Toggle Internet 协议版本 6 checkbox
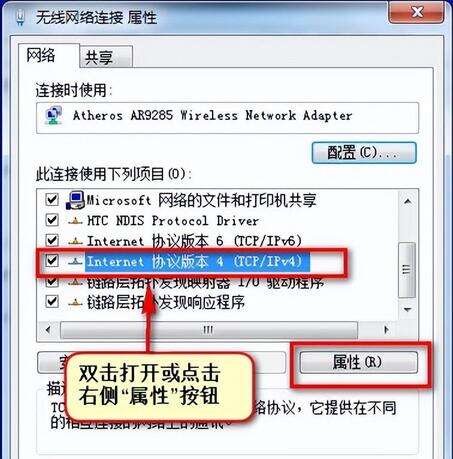Screen dimensions: 453x459 click(52, 240)
